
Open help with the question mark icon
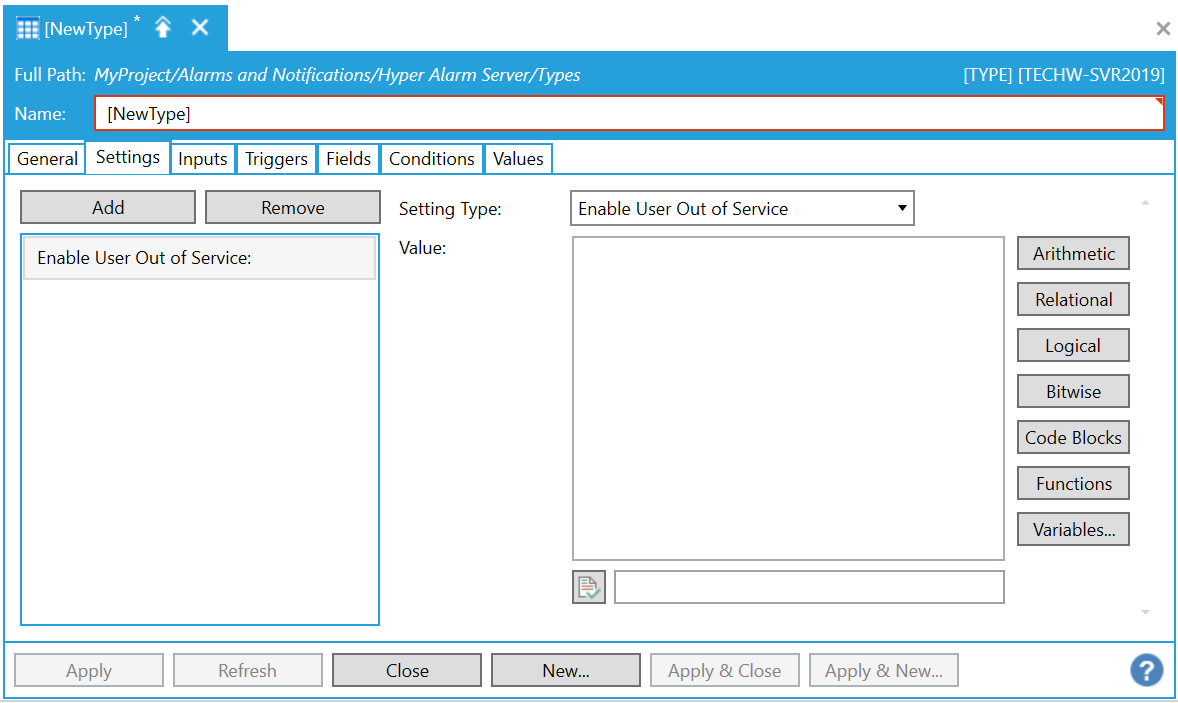pyautogui.click(x=1146, y=670)
